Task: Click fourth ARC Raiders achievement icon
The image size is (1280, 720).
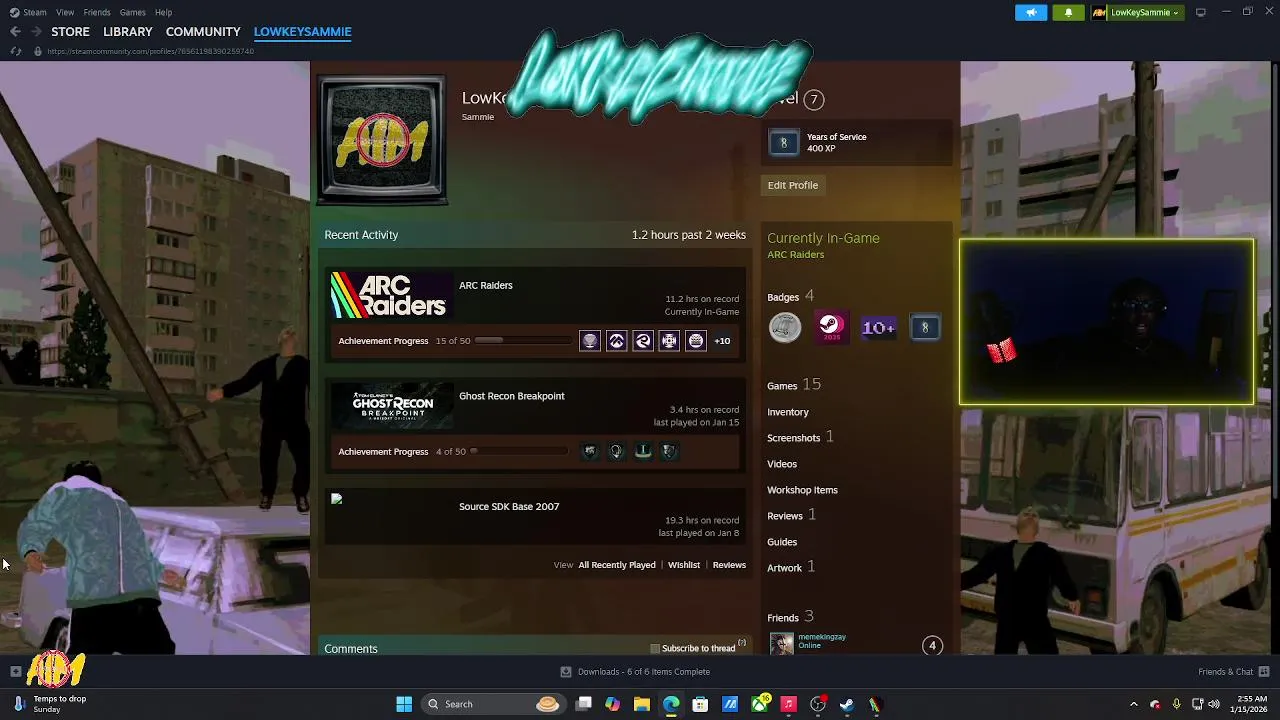Action: (670, 341)
